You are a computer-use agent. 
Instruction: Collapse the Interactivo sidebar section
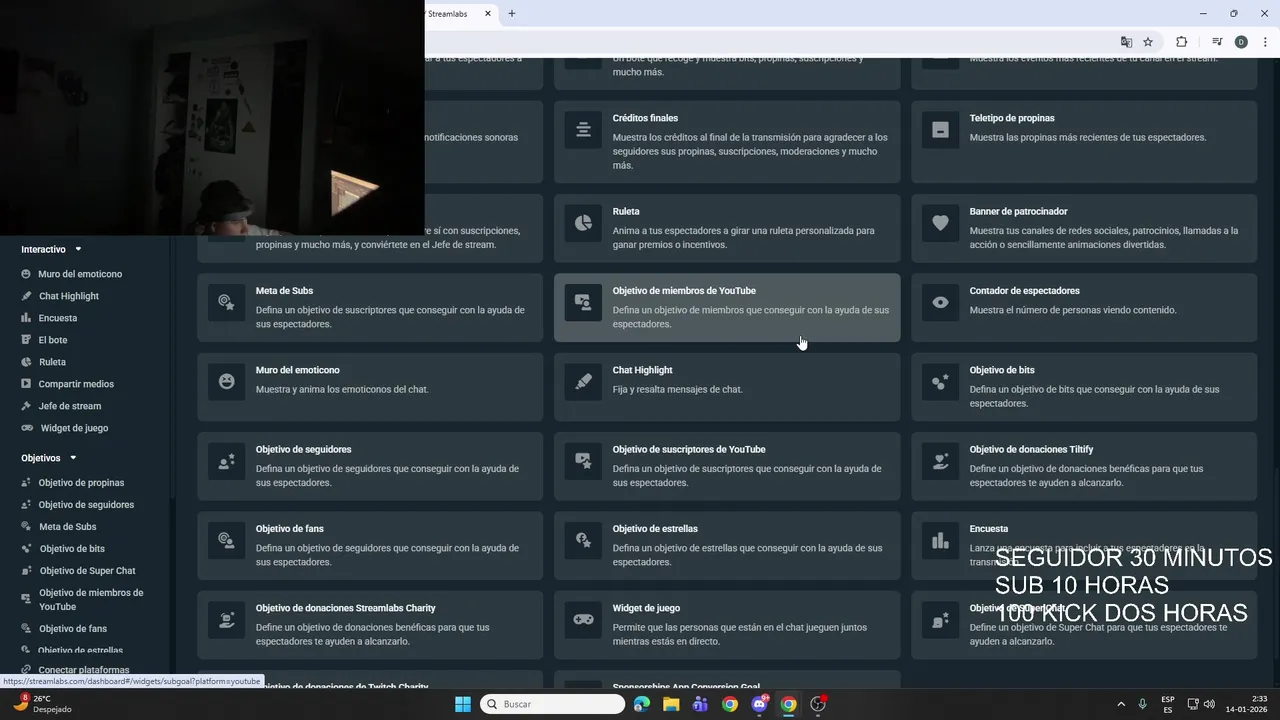52,249
